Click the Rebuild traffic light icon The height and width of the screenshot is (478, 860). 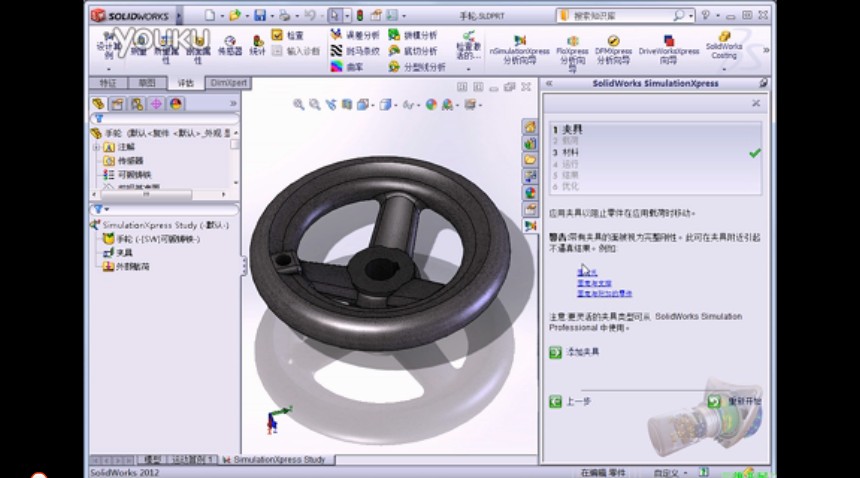[360, 15]
